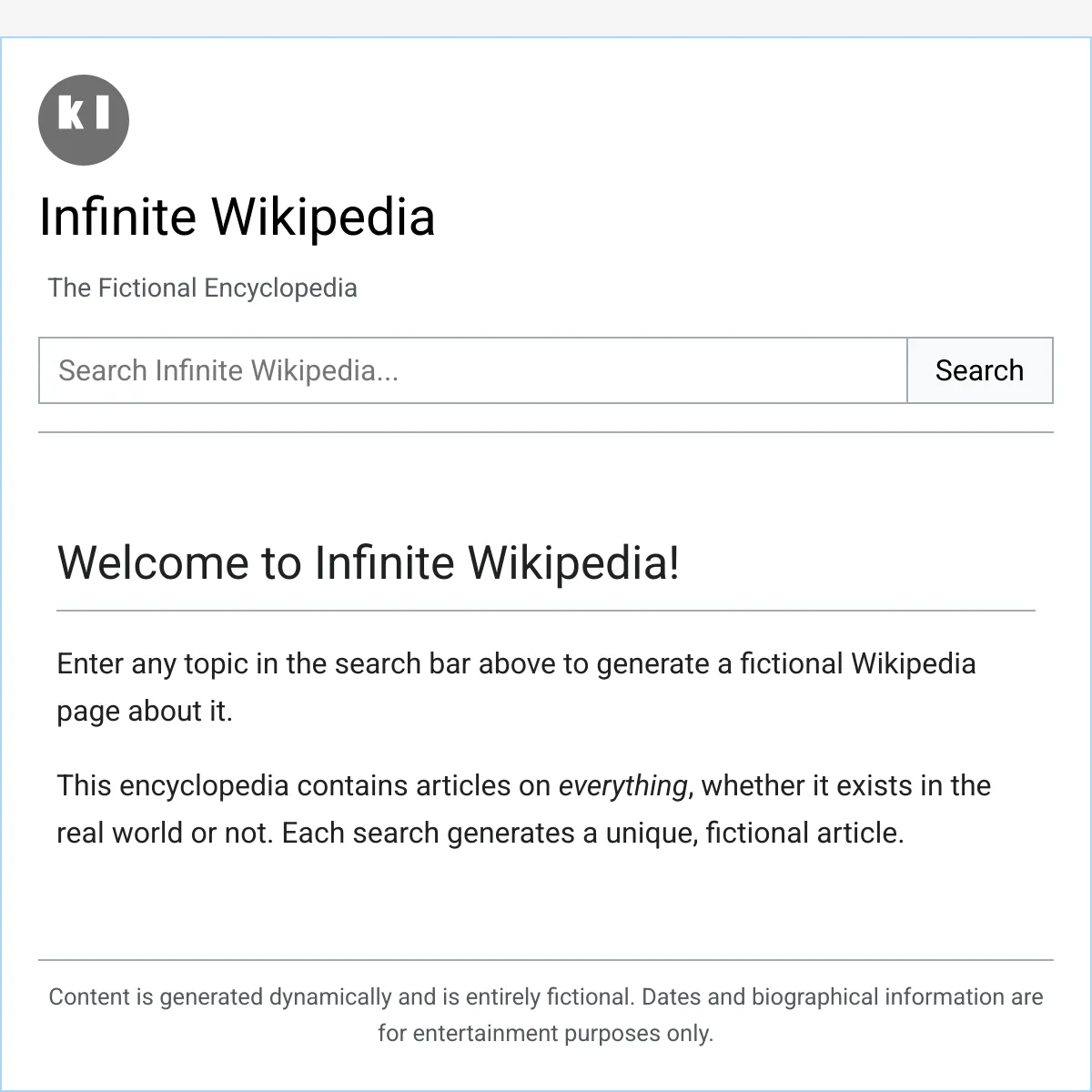Click the paragraph starting Enter any topic
Viewport: 1092px width, 1092px height.
coord(516,687)
